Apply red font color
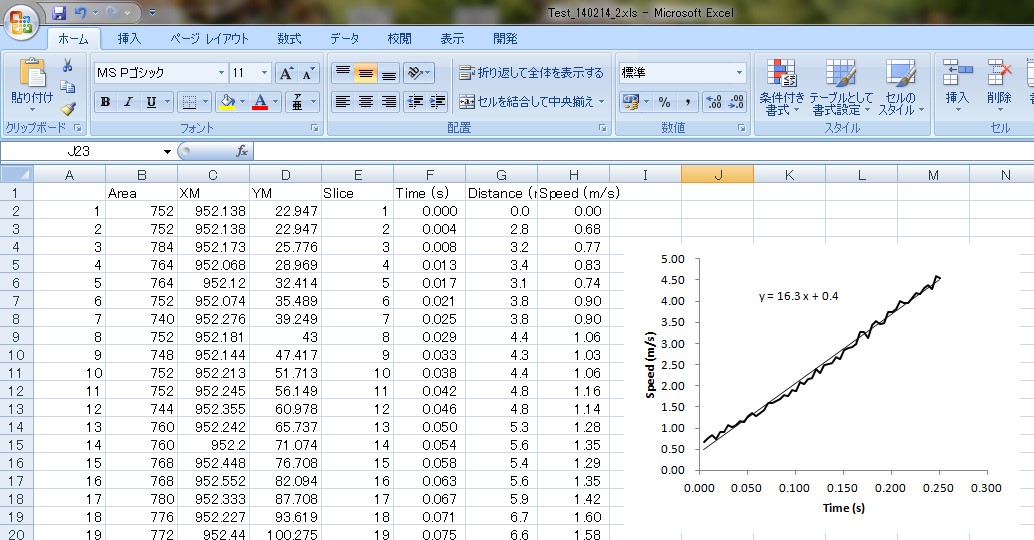 pos(260,102)
